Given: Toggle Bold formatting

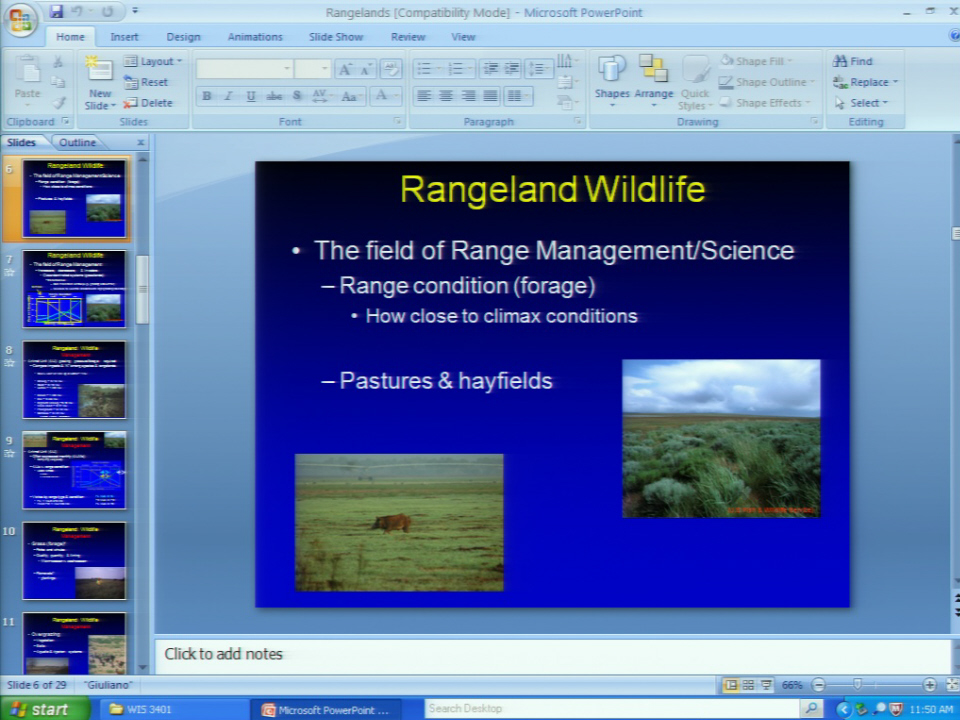Looking at the screenshot, I should [x=207, y=96].
